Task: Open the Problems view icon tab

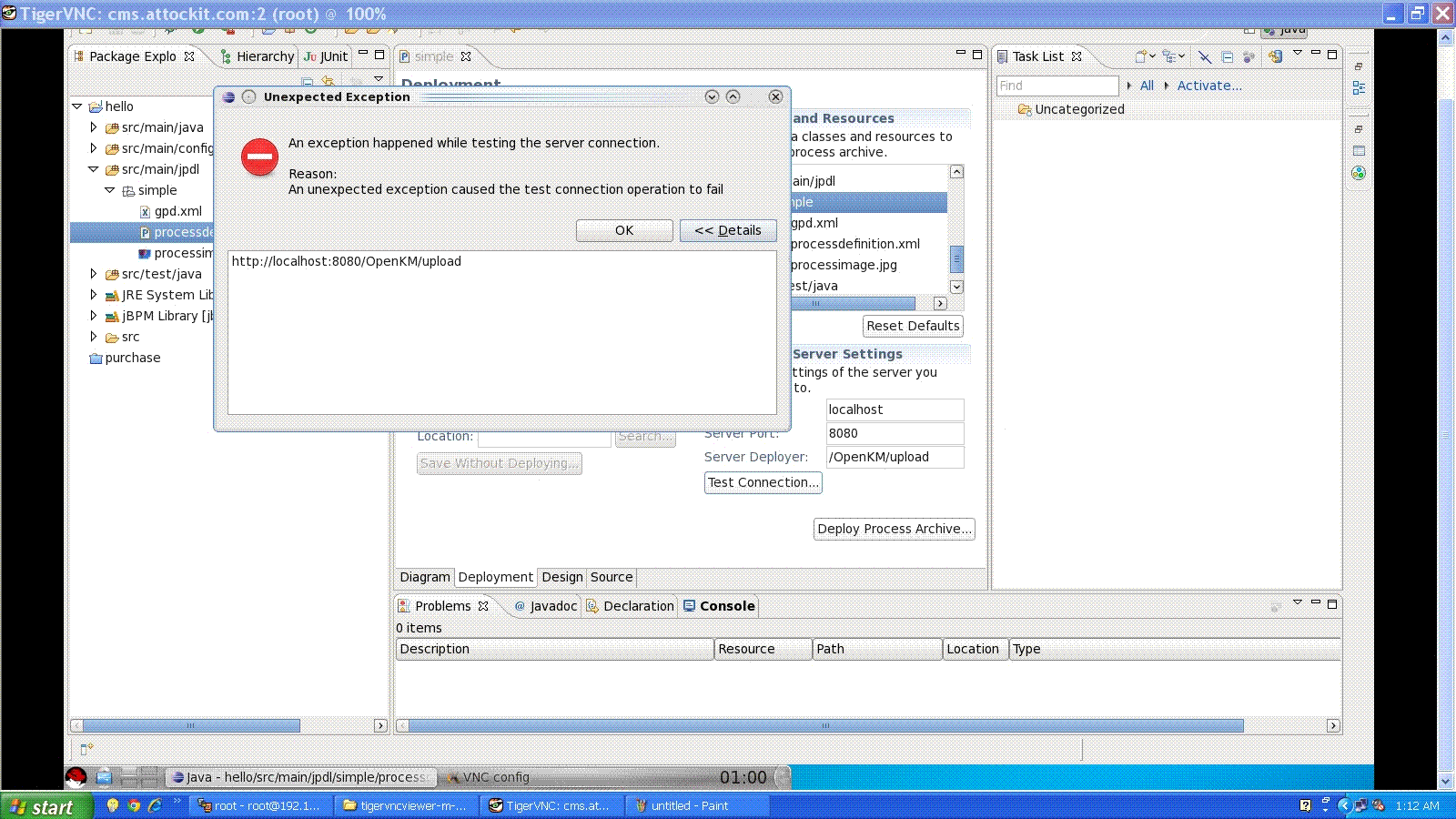Action: click(x=404, y=606)
